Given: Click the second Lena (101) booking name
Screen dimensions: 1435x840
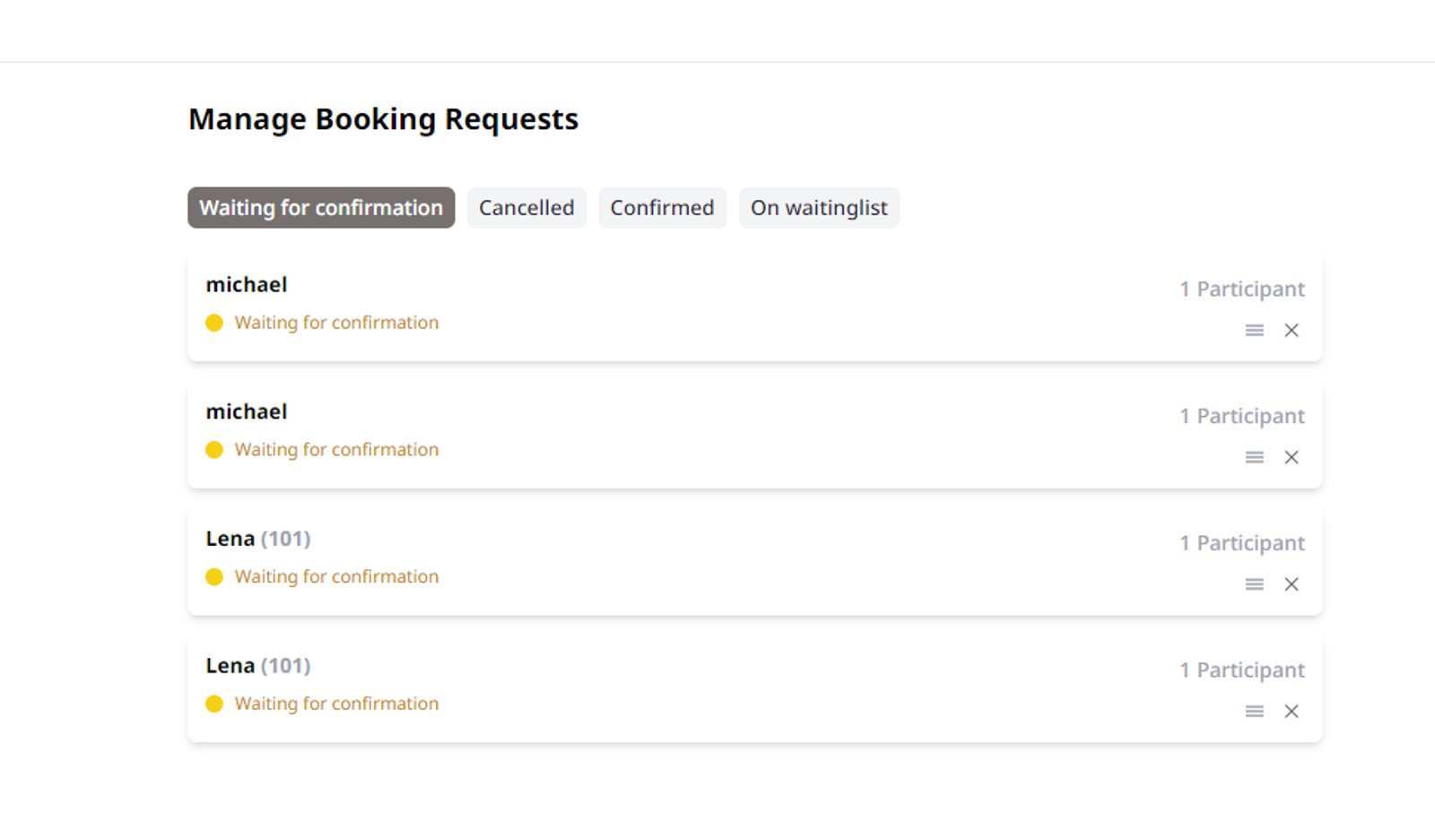Looking at the screenshot, I should pyautogui.click(x=258, y=666).
